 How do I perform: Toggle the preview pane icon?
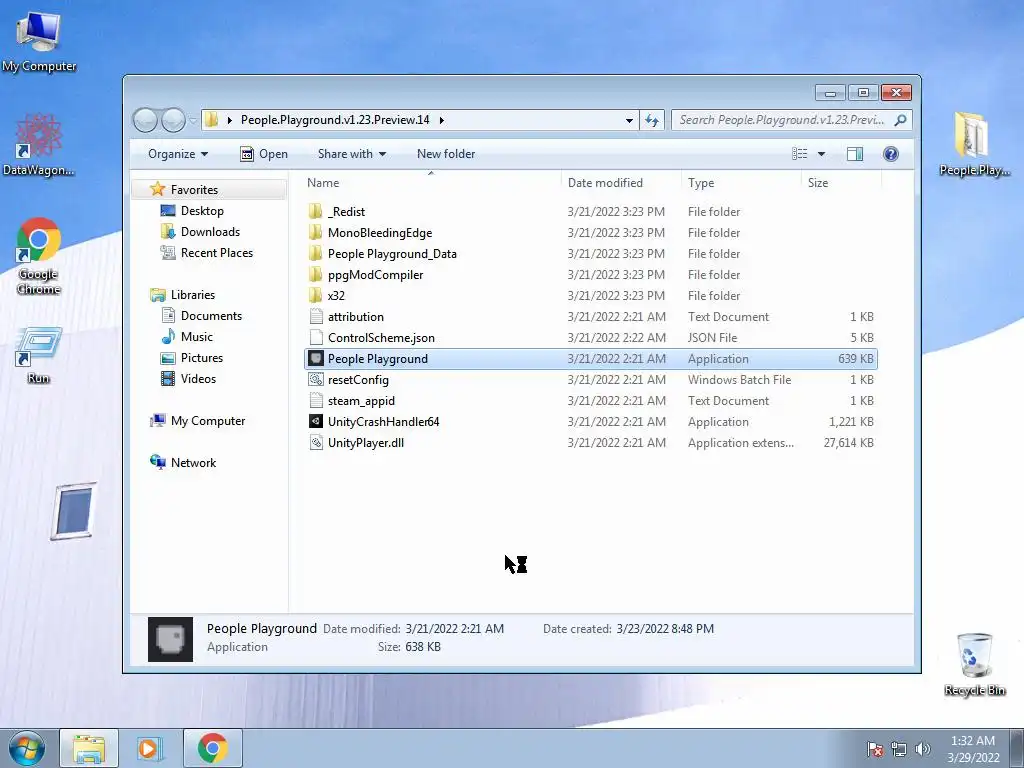click(855, 153)
